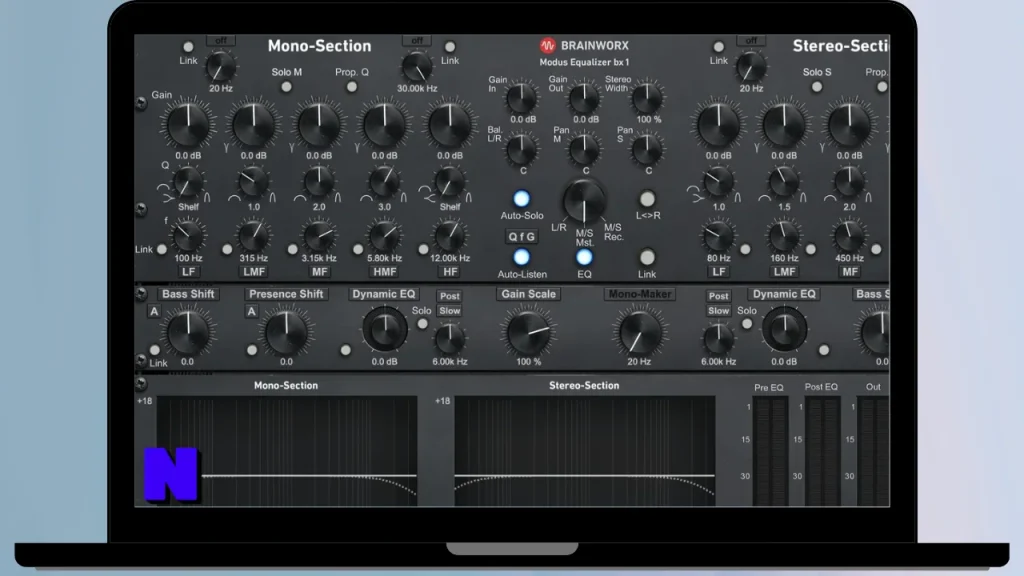Click the Mono HF Shelf Q knob
The height and width of the screenshot is (576, 1024).
450,183
